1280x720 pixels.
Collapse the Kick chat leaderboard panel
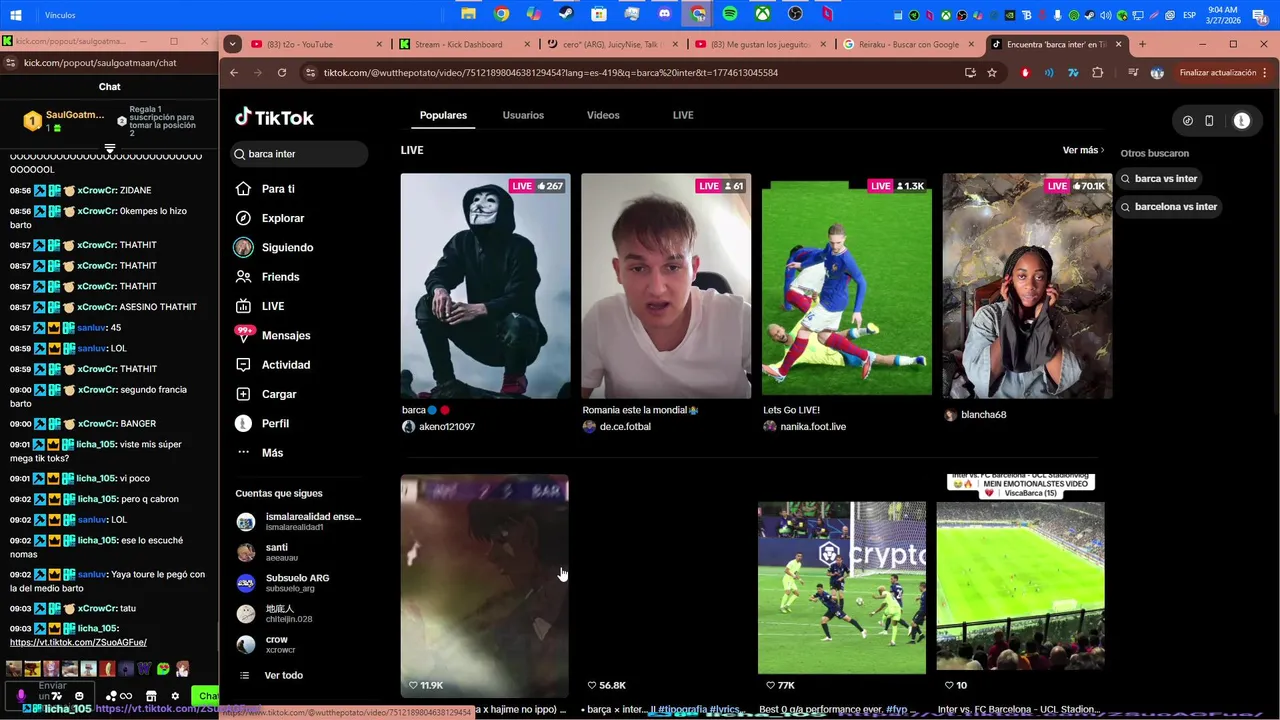click(110, 148)
